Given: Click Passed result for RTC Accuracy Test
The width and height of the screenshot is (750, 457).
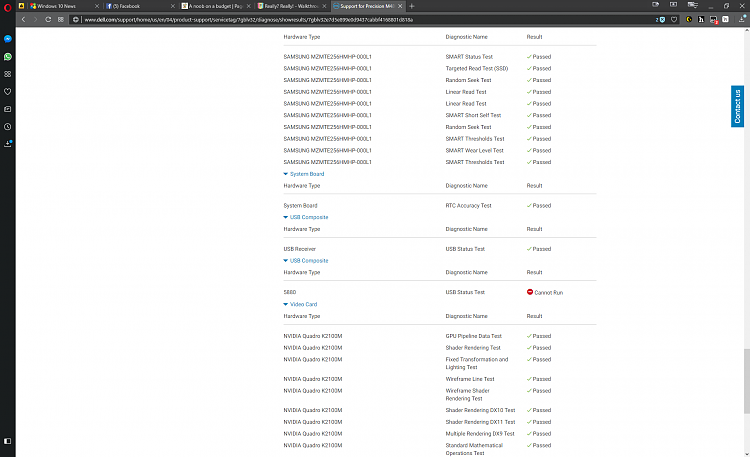Looking at the screenshot, I should [x=539, y=205].
